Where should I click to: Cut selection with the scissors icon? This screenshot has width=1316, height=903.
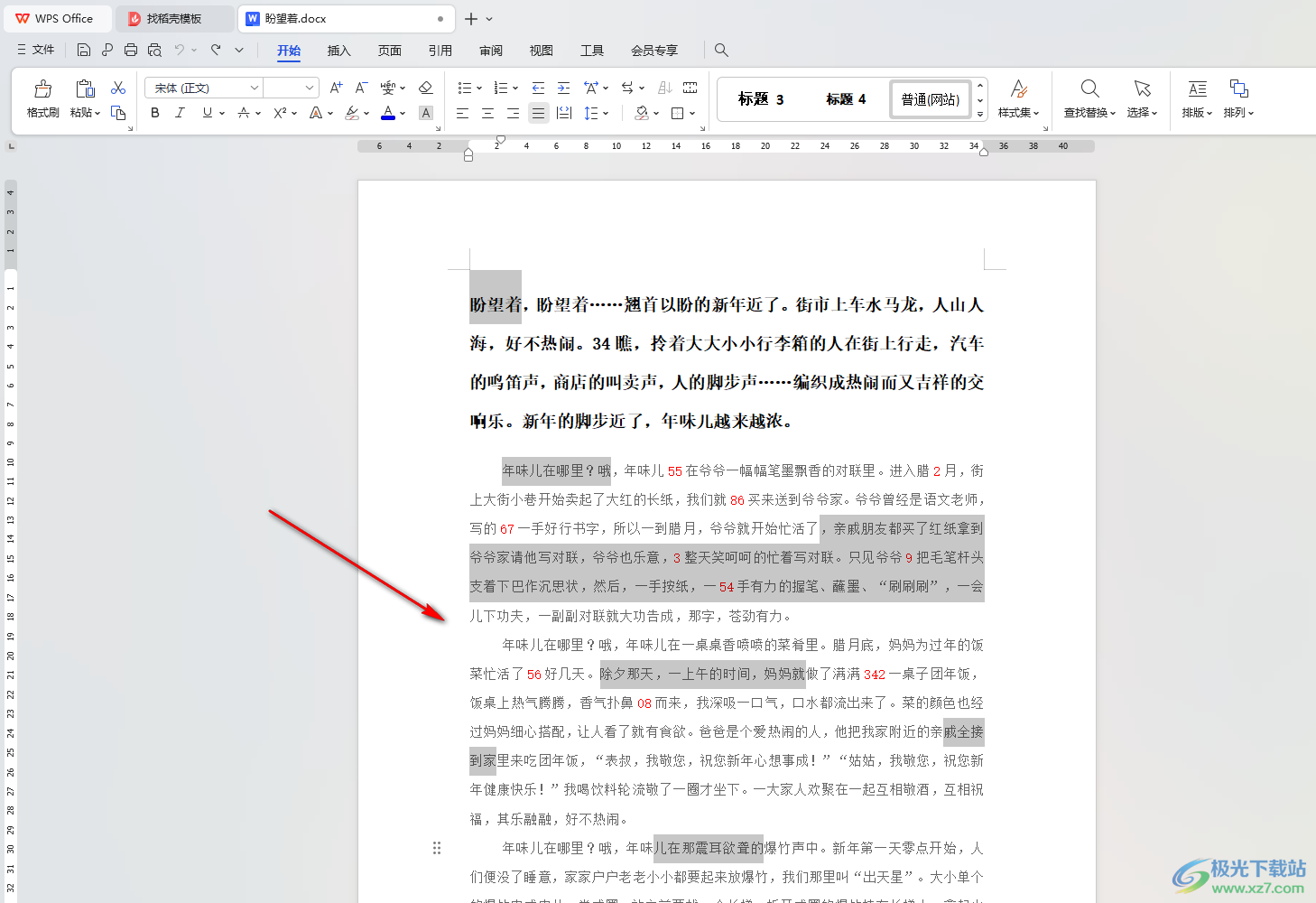[x=118, y=88]
